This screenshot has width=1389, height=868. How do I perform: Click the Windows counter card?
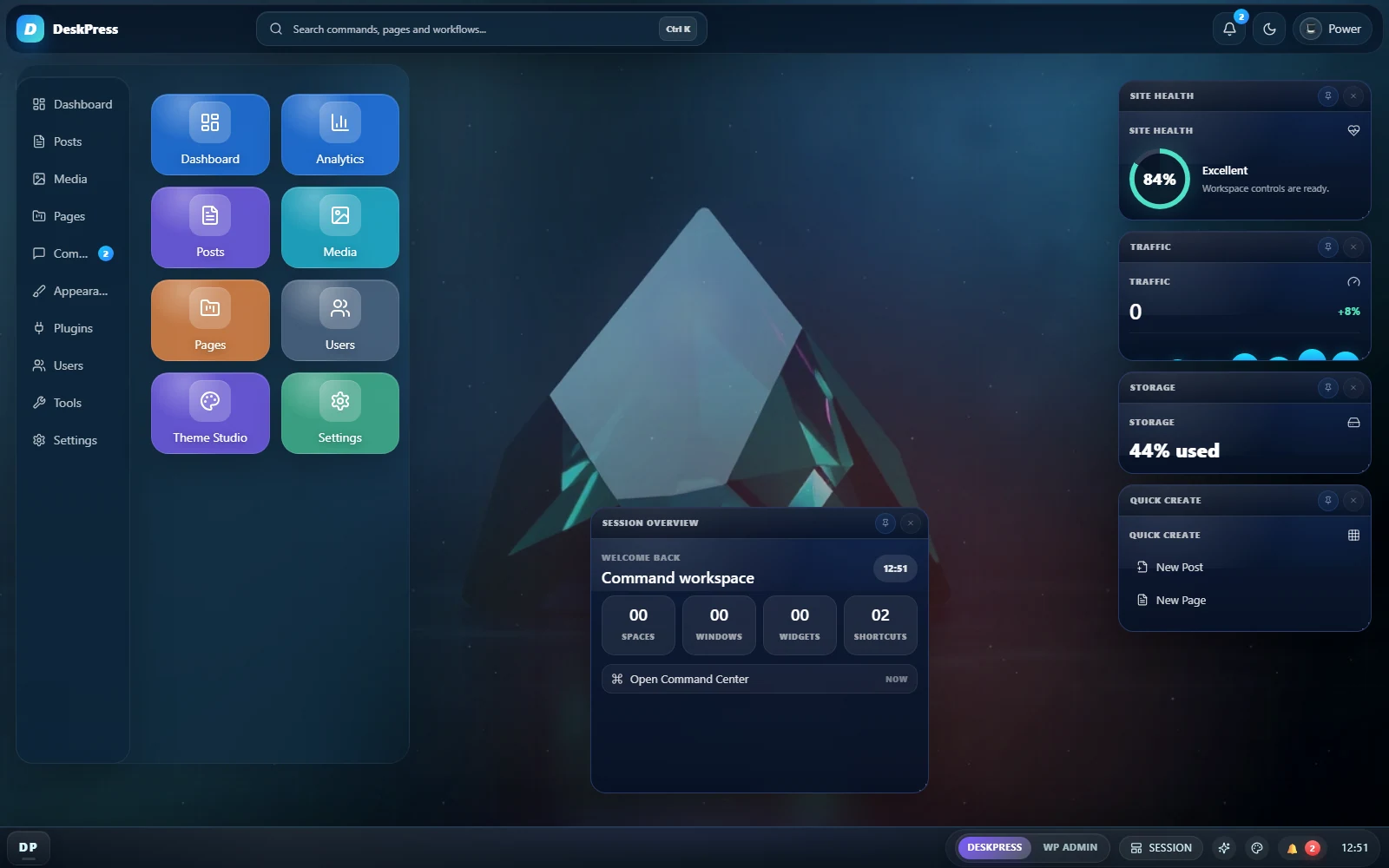[719, 624]
